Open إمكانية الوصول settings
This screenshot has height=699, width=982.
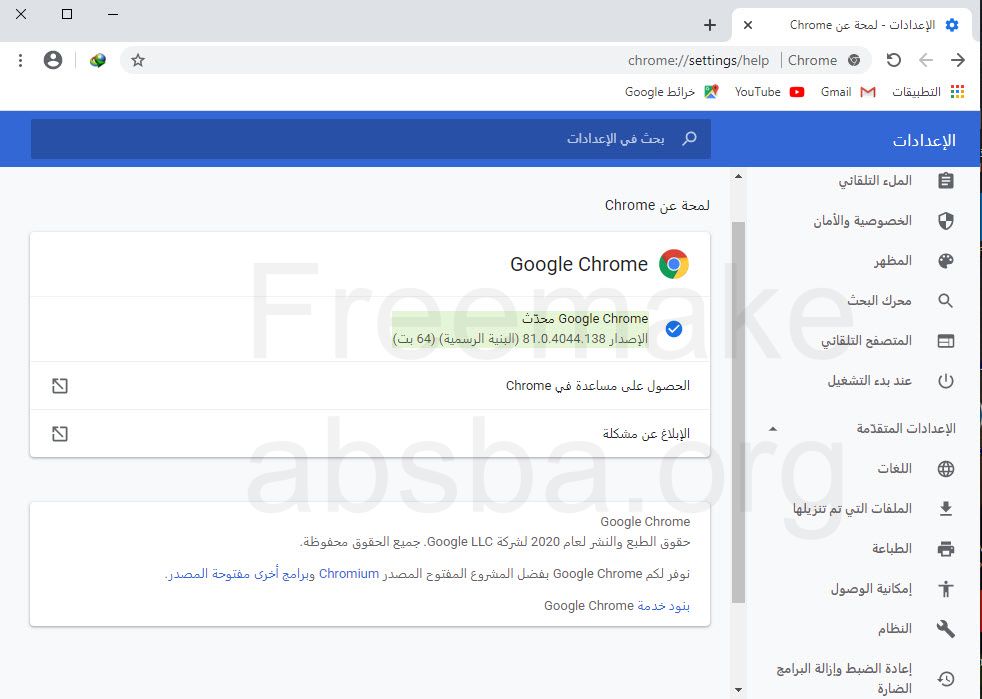click(871, 589)
